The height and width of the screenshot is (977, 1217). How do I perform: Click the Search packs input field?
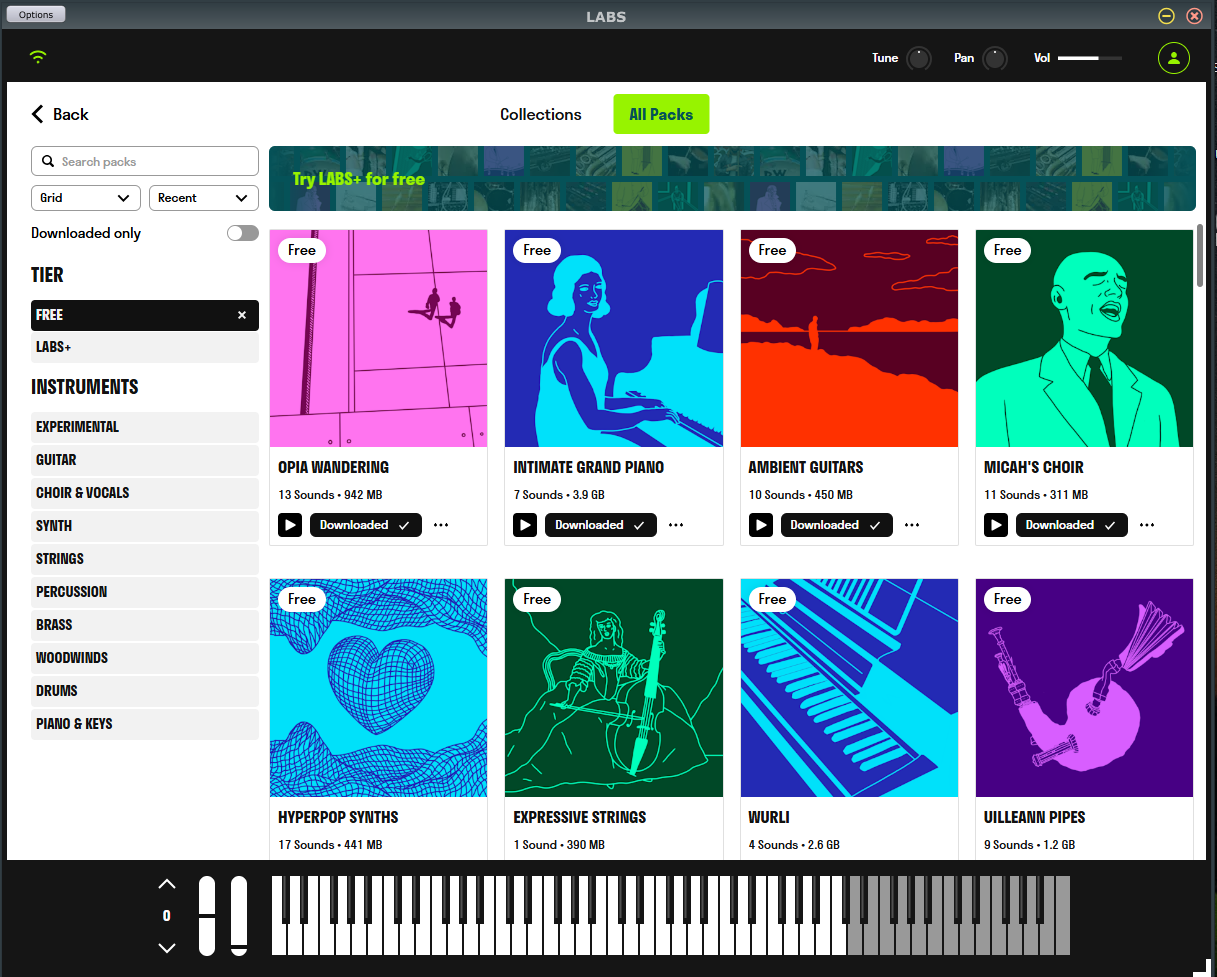[x=145, y=161]
